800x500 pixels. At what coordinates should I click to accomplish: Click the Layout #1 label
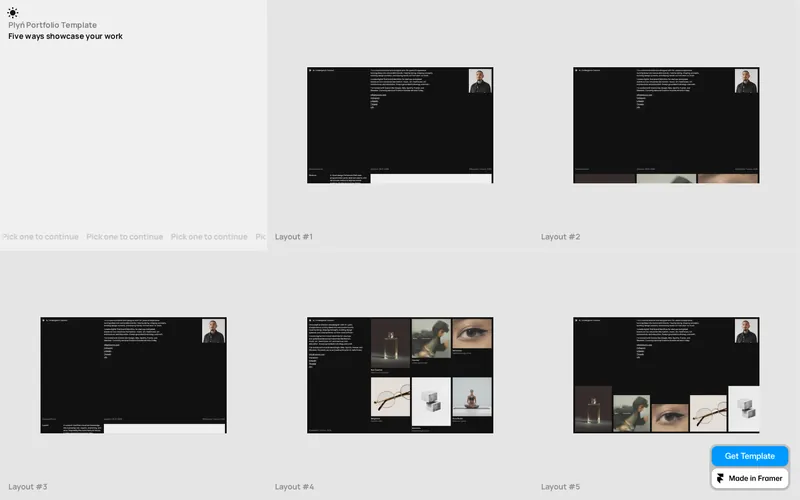(294, 237)
